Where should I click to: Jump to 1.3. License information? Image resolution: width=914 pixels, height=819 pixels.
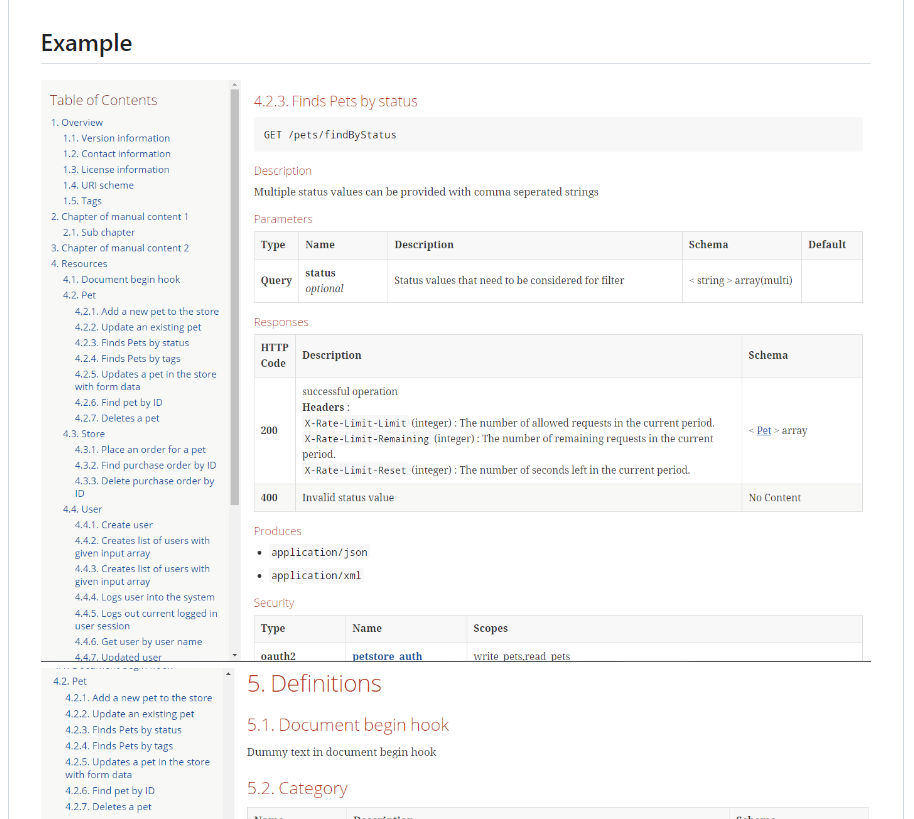[116, 170]
